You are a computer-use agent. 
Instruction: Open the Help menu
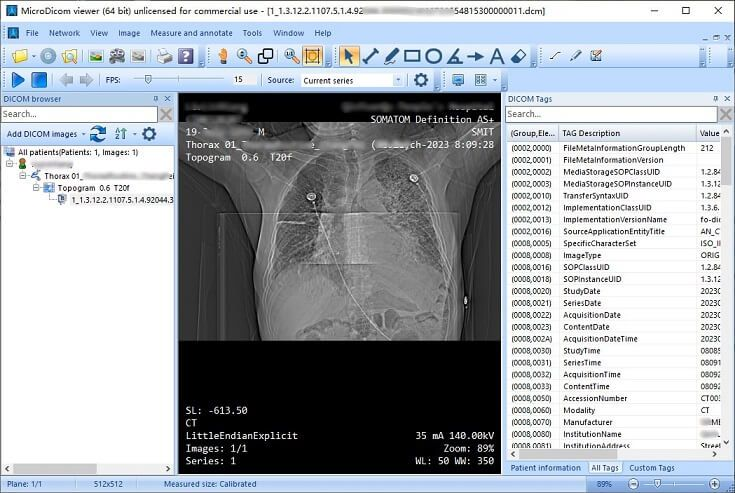pyautogui.click(x=322, y=33)
